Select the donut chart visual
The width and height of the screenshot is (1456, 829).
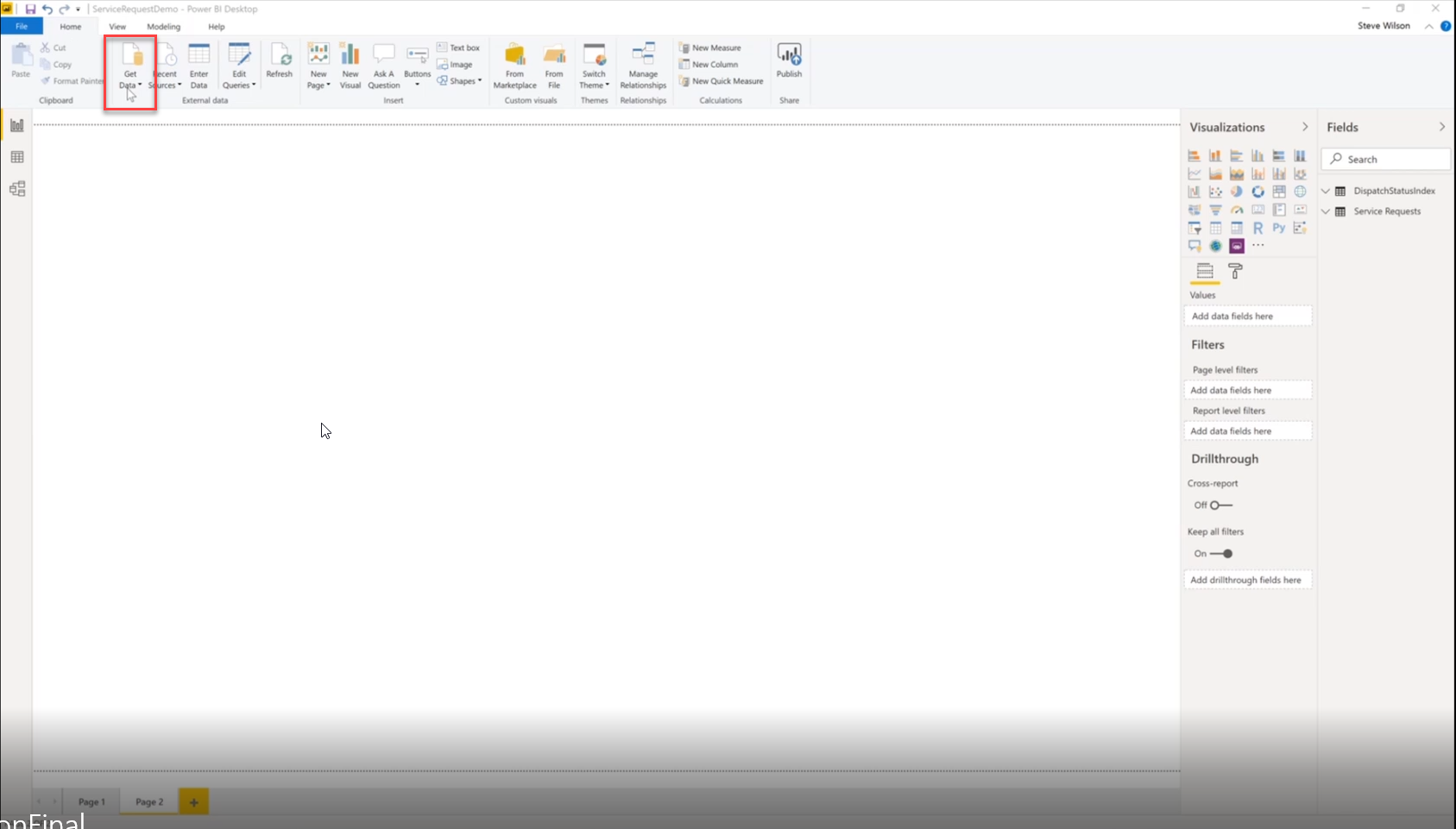tap(1257, 192)
